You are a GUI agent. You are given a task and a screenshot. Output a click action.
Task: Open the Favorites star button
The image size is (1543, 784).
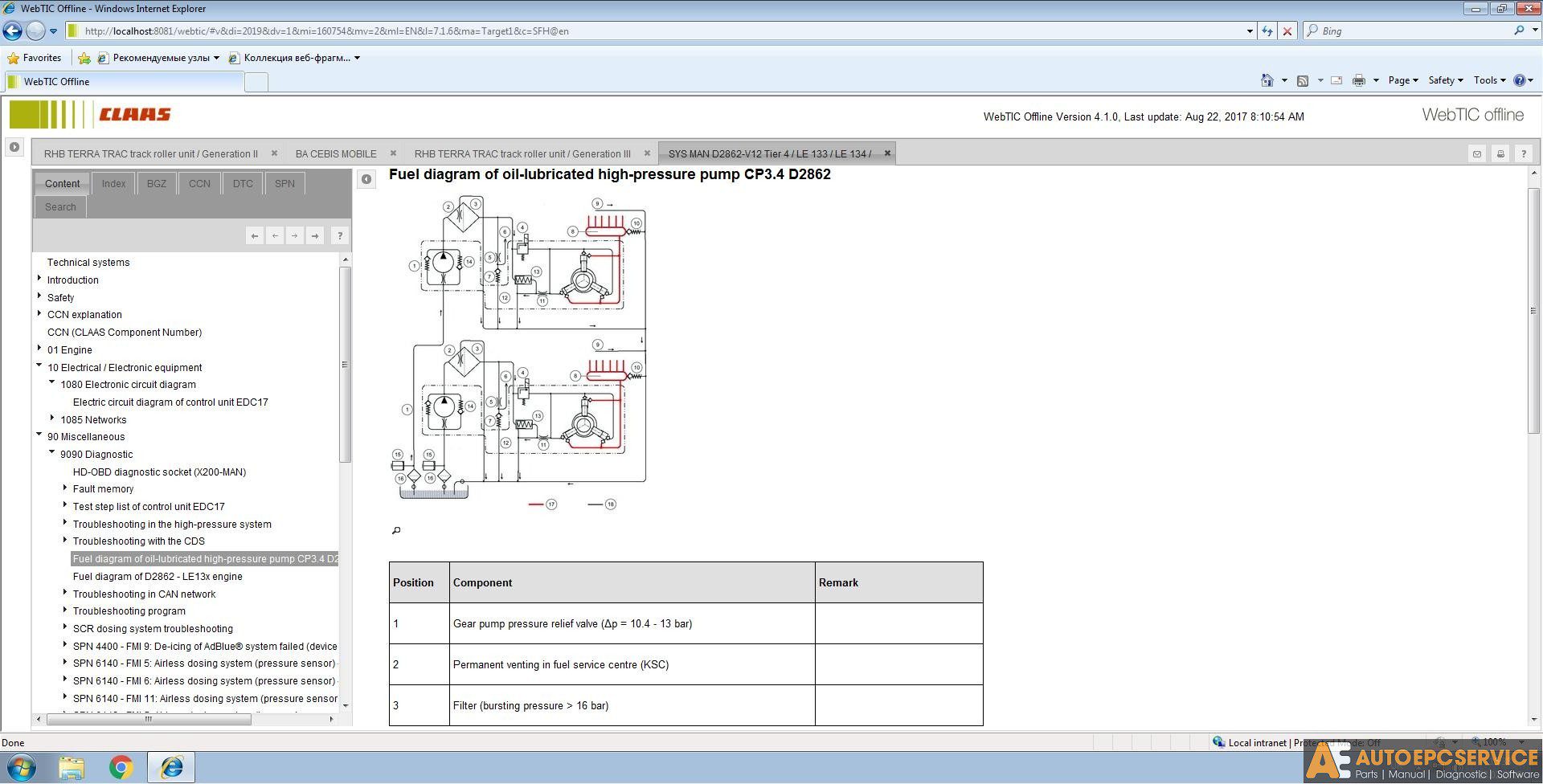click(35, 58)
